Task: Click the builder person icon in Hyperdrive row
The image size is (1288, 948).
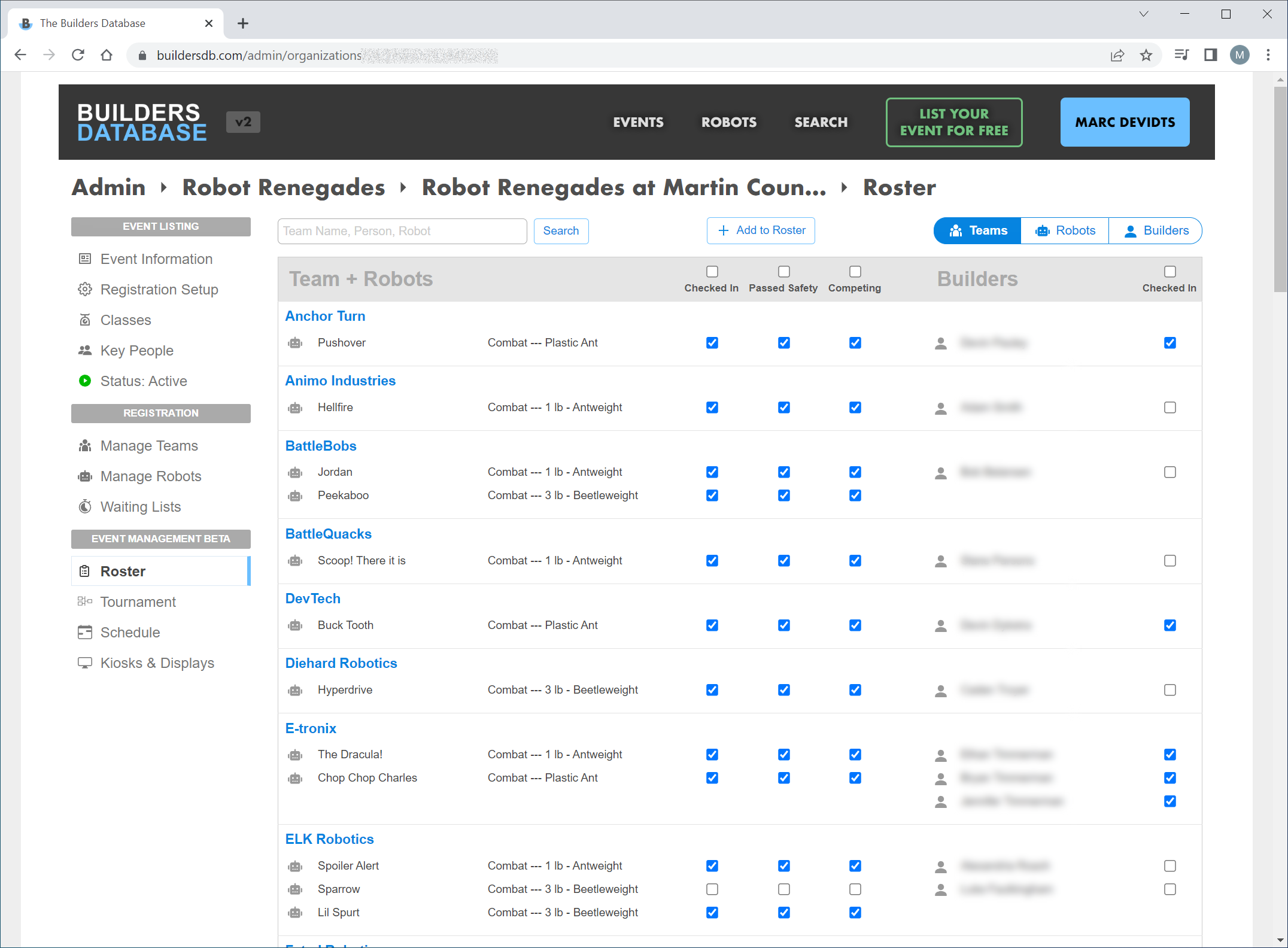Action: [x=941, y=690]
